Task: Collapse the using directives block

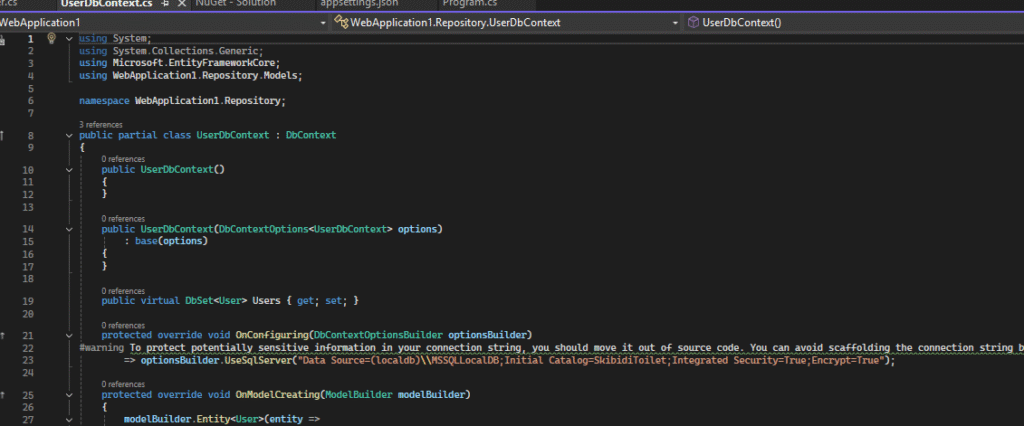Action: coord(68,39)
